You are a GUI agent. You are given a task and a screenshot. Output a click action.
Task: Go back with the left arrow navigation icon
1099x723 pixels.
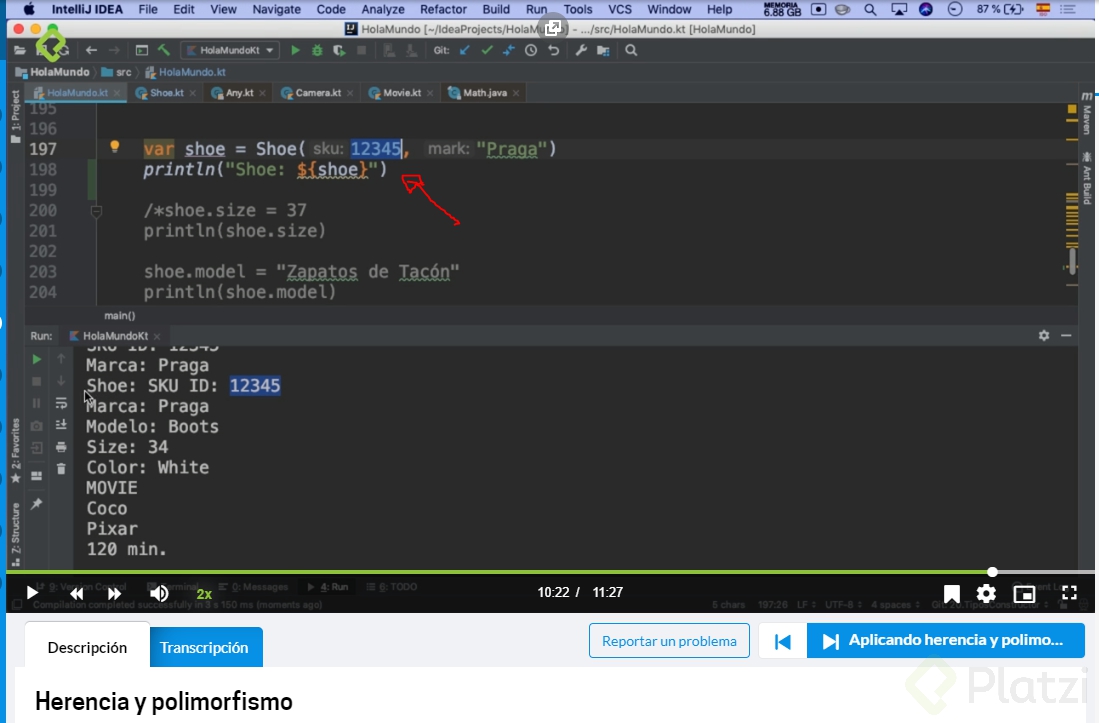[91, 50]
